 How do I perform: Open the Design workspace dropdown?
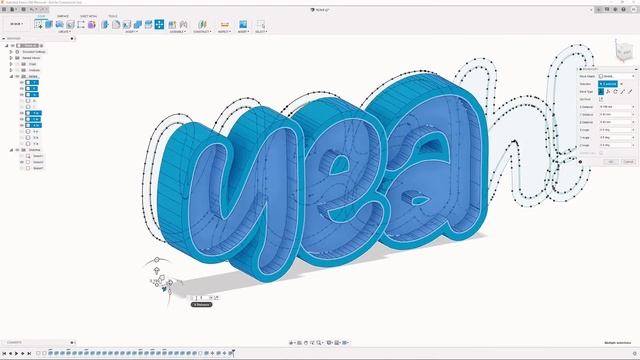16,24
